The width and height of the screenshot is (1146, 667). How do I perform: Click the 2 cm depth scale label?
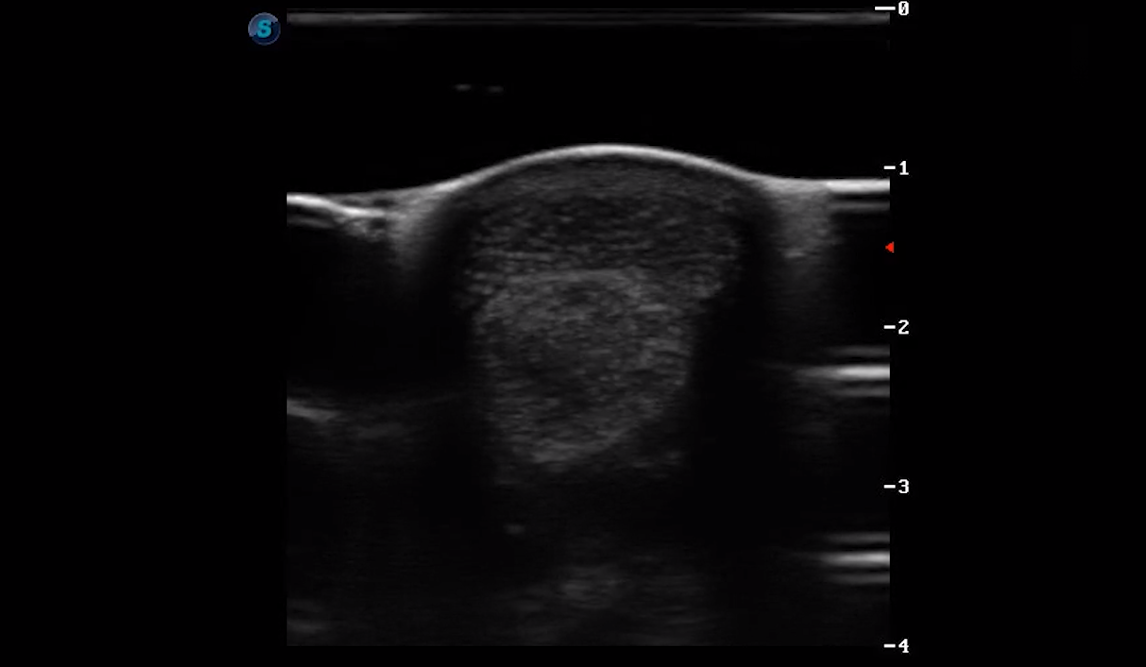click(904, 327)
